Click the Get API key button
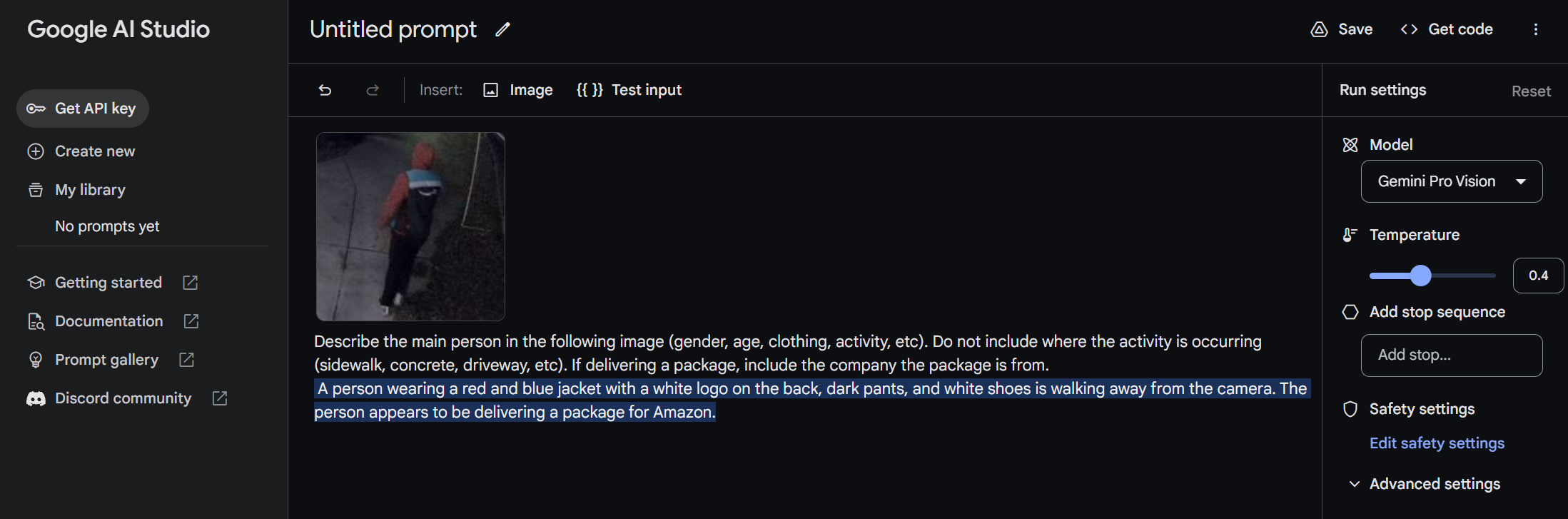Screen dimensions: 1568x519 (83, 109)
